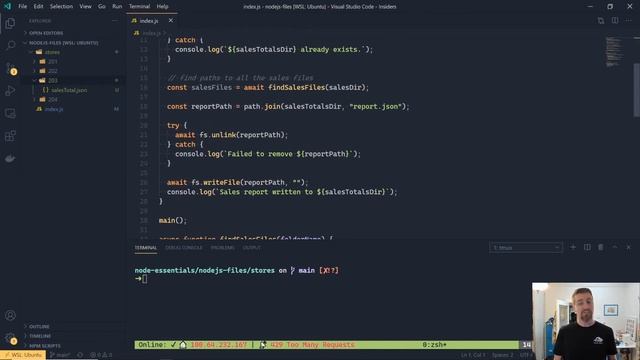
Task: Open the Selection menu
Action: [61, 6]
